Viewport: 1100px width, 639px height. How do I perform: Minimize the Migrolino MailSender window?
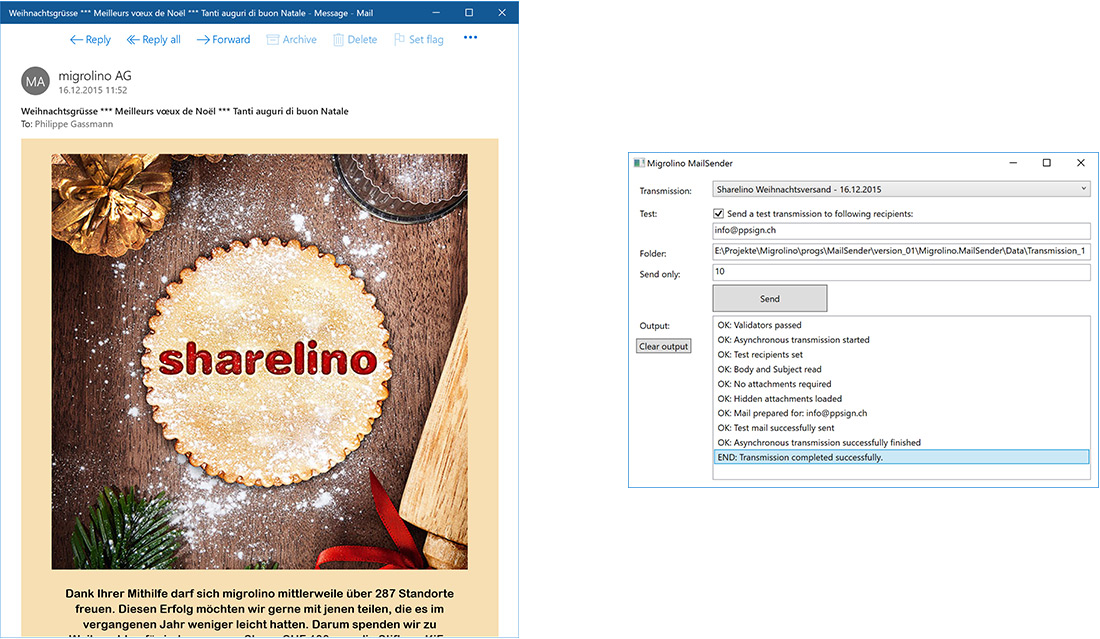point(1013,163)
